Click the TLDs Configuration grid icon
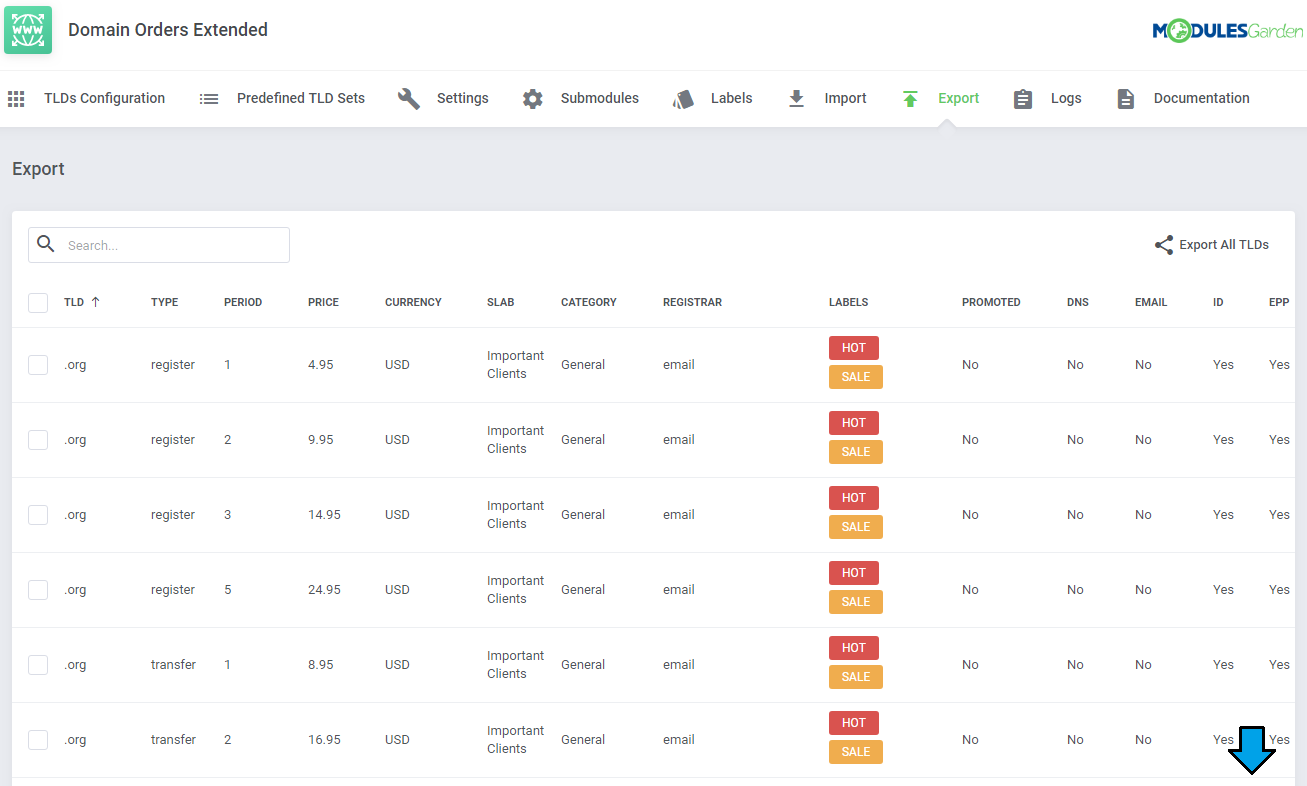 click(x=16, y=99)
